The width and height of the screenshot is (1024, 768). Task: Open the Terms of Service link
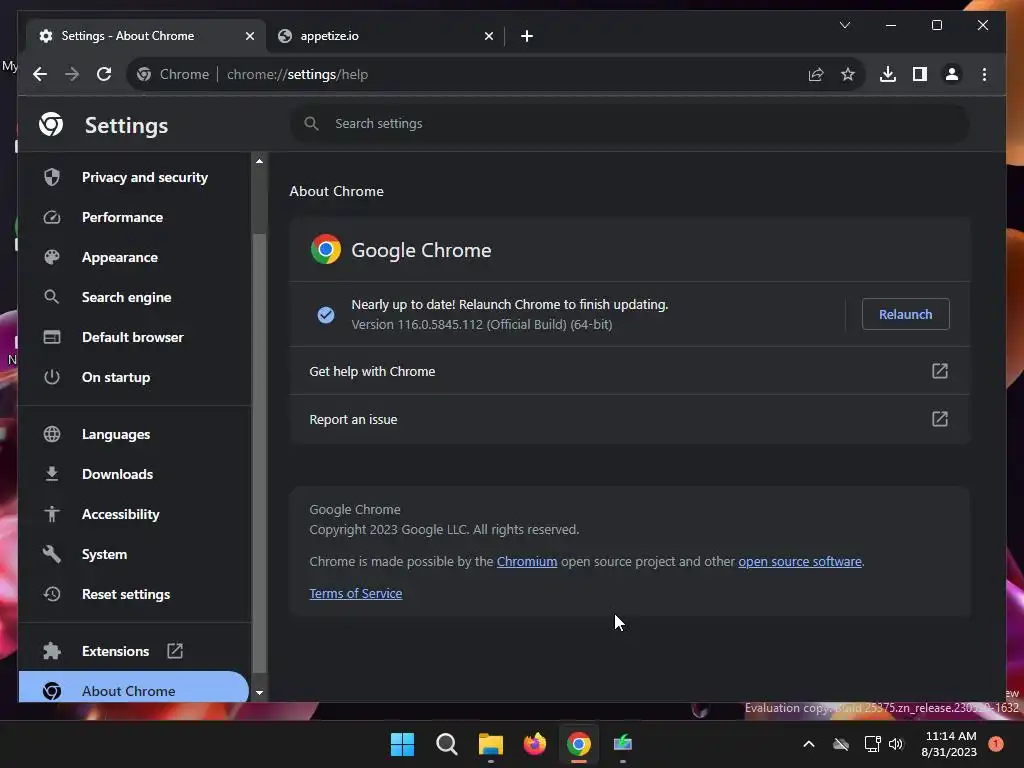click(355, 594)
